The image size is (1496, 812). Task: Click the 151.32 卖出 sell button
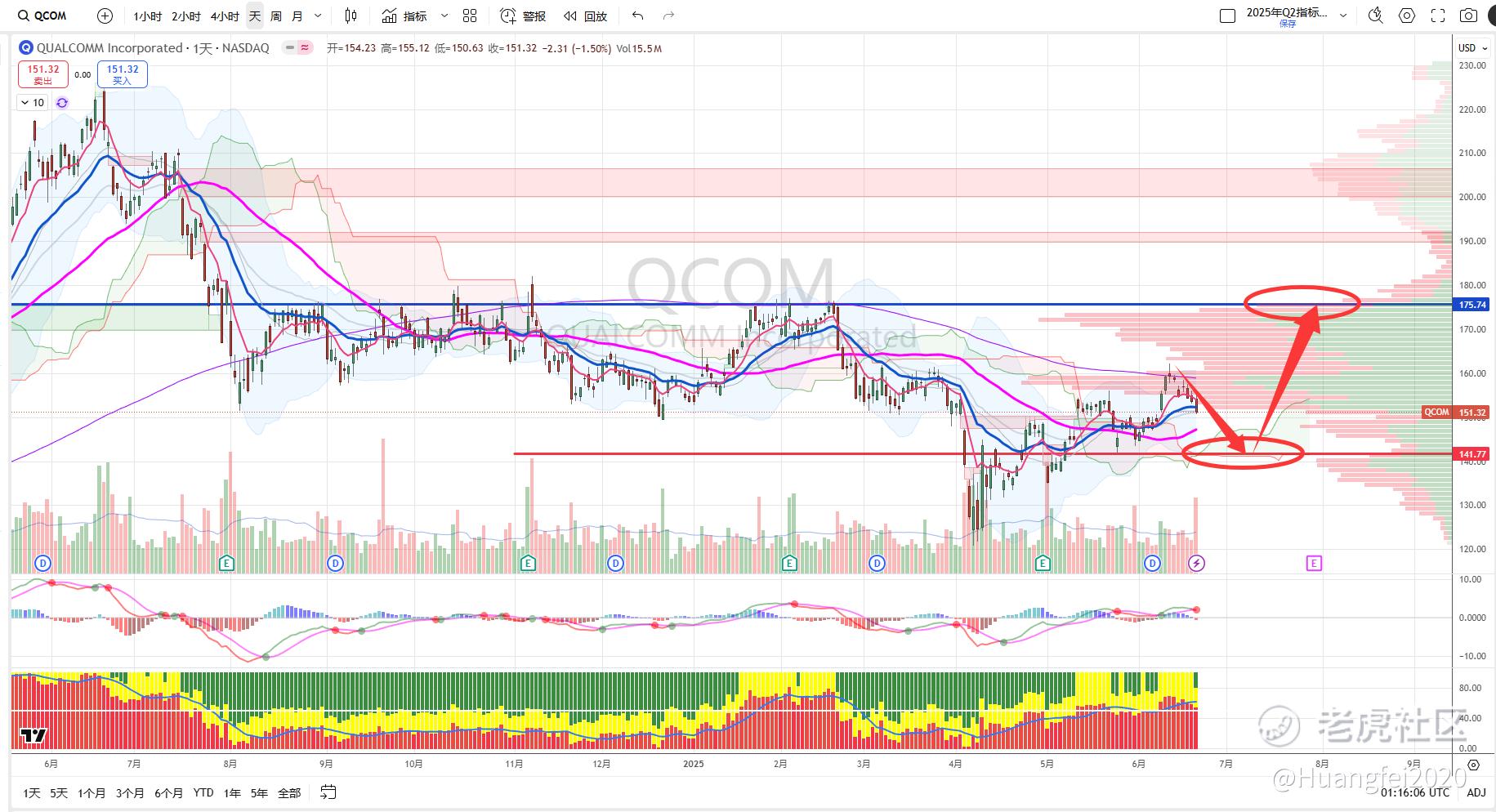click(43, 74)
